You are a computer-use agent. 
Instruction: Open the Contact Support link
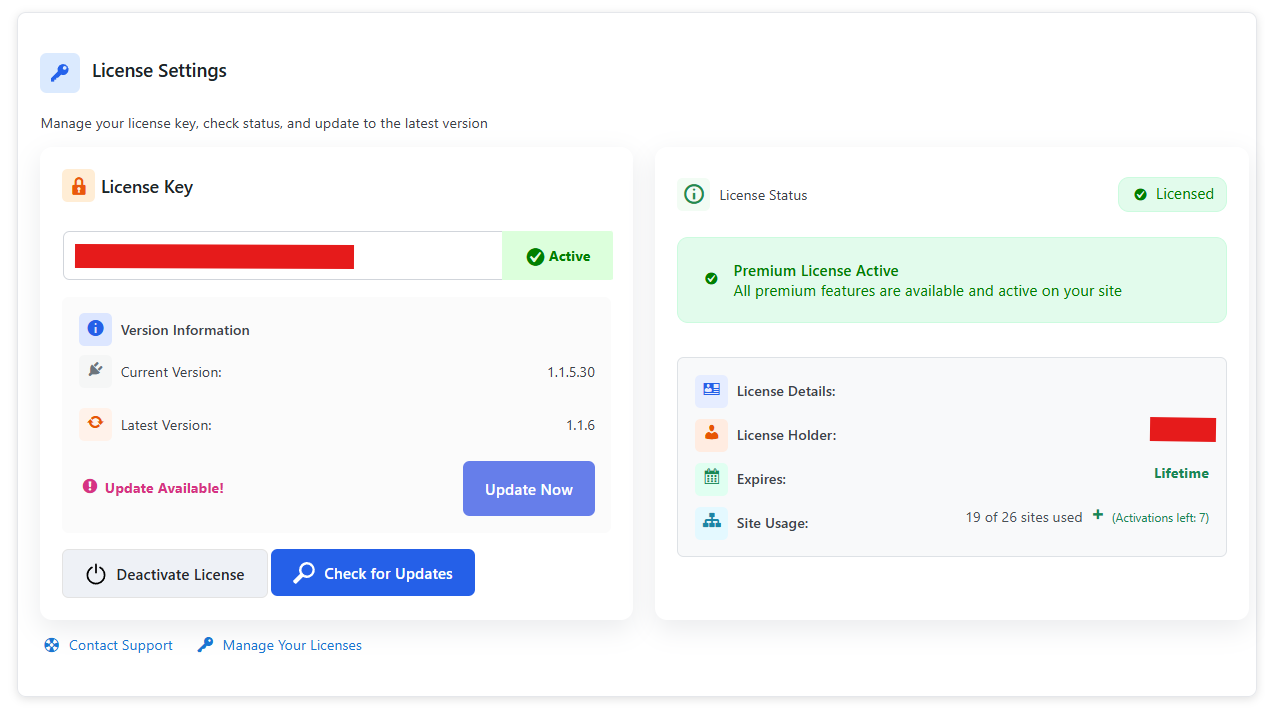tap(120, 646)
